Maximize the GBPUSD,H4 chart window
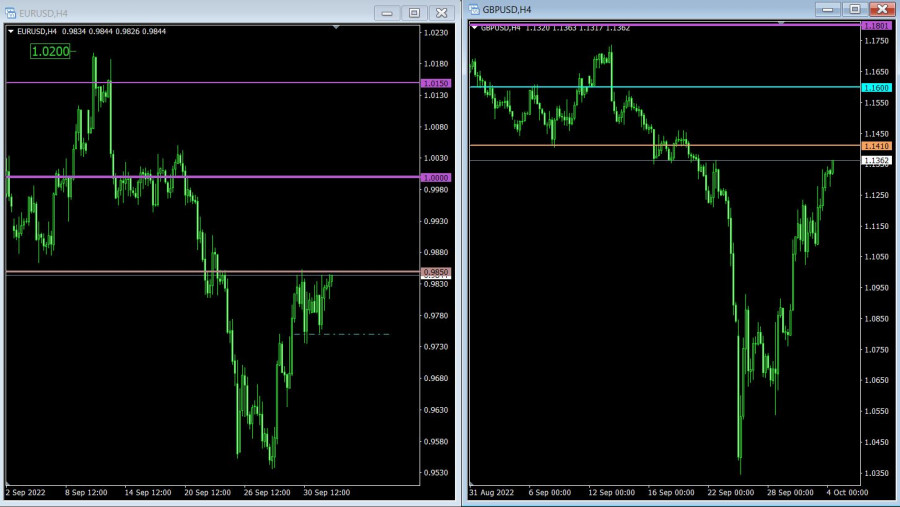The image size is (900, 507). (x=855, y=9)
